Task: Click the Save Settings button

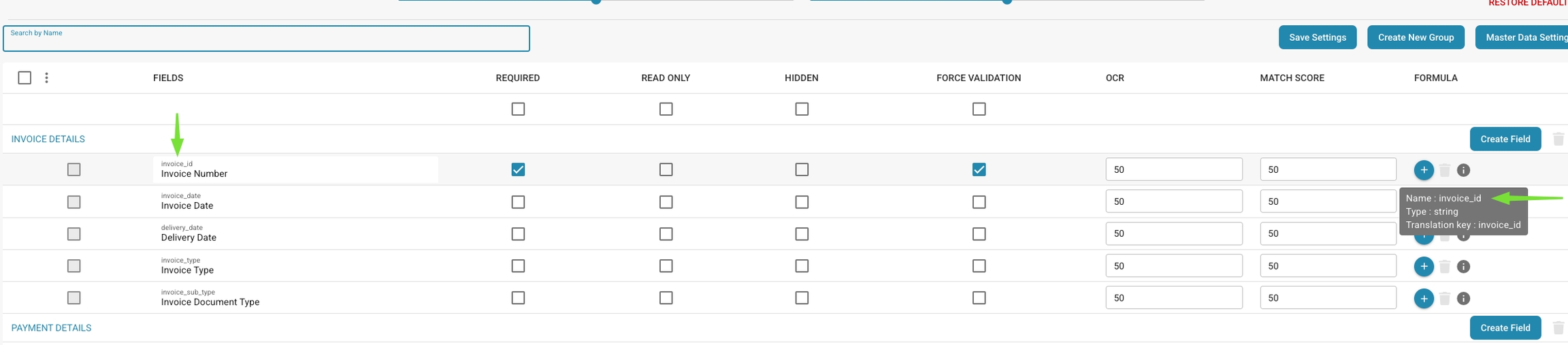Action: [1317, 37]
